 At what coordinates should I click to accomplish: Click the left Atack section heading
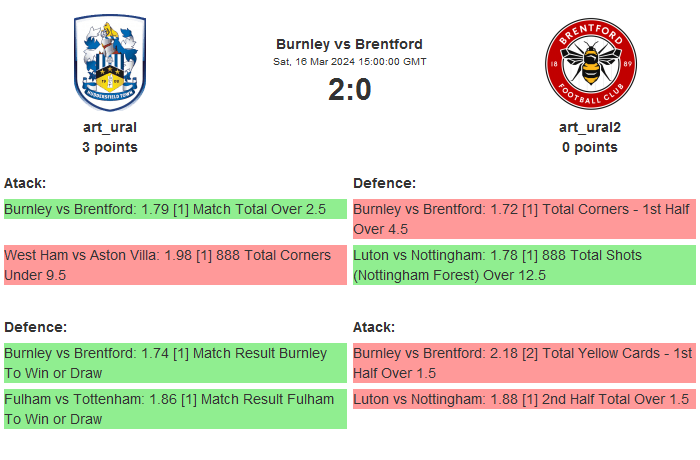tap(25, 183)
